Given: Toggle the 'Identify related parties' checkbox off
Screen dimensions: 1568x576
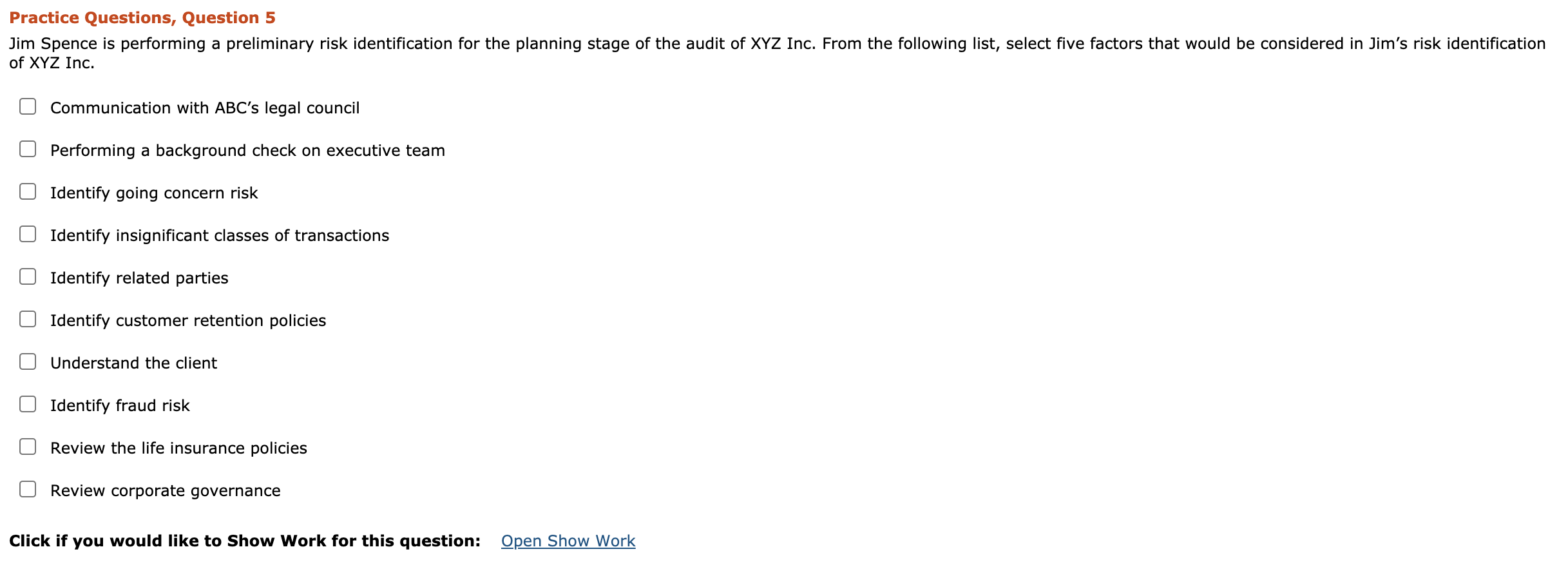Looking at the screenshot, I should (x=27, y=276).
